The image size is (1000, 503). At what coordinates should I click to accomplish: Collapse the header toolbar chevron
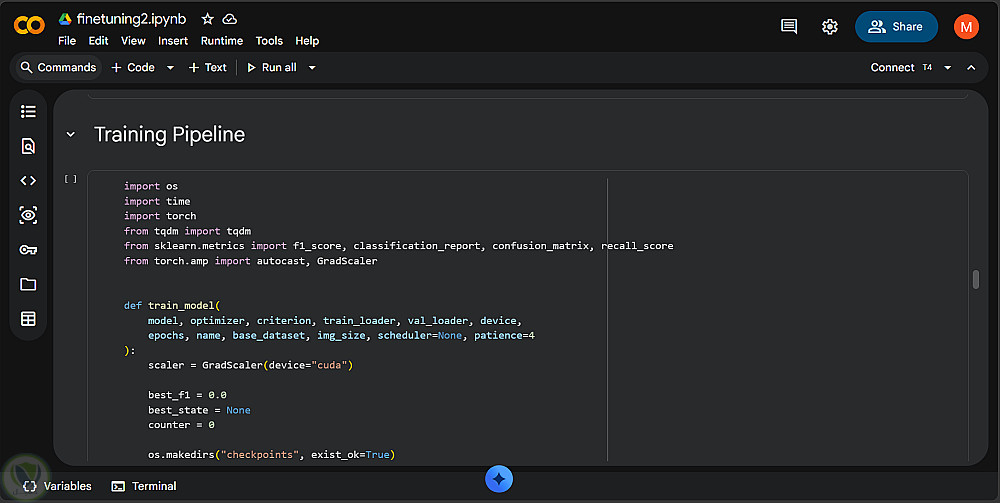tap(971, 68)
